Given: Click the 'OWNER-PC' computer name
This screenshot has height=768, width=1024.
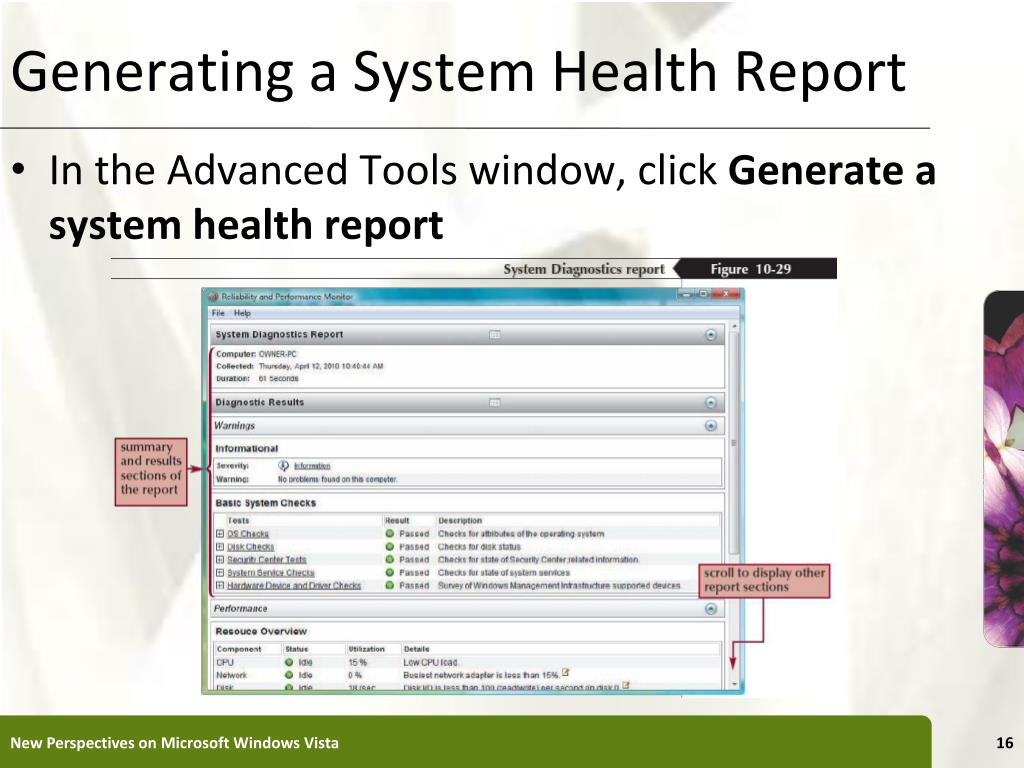Looking at the screenshot, I should 278,354.
